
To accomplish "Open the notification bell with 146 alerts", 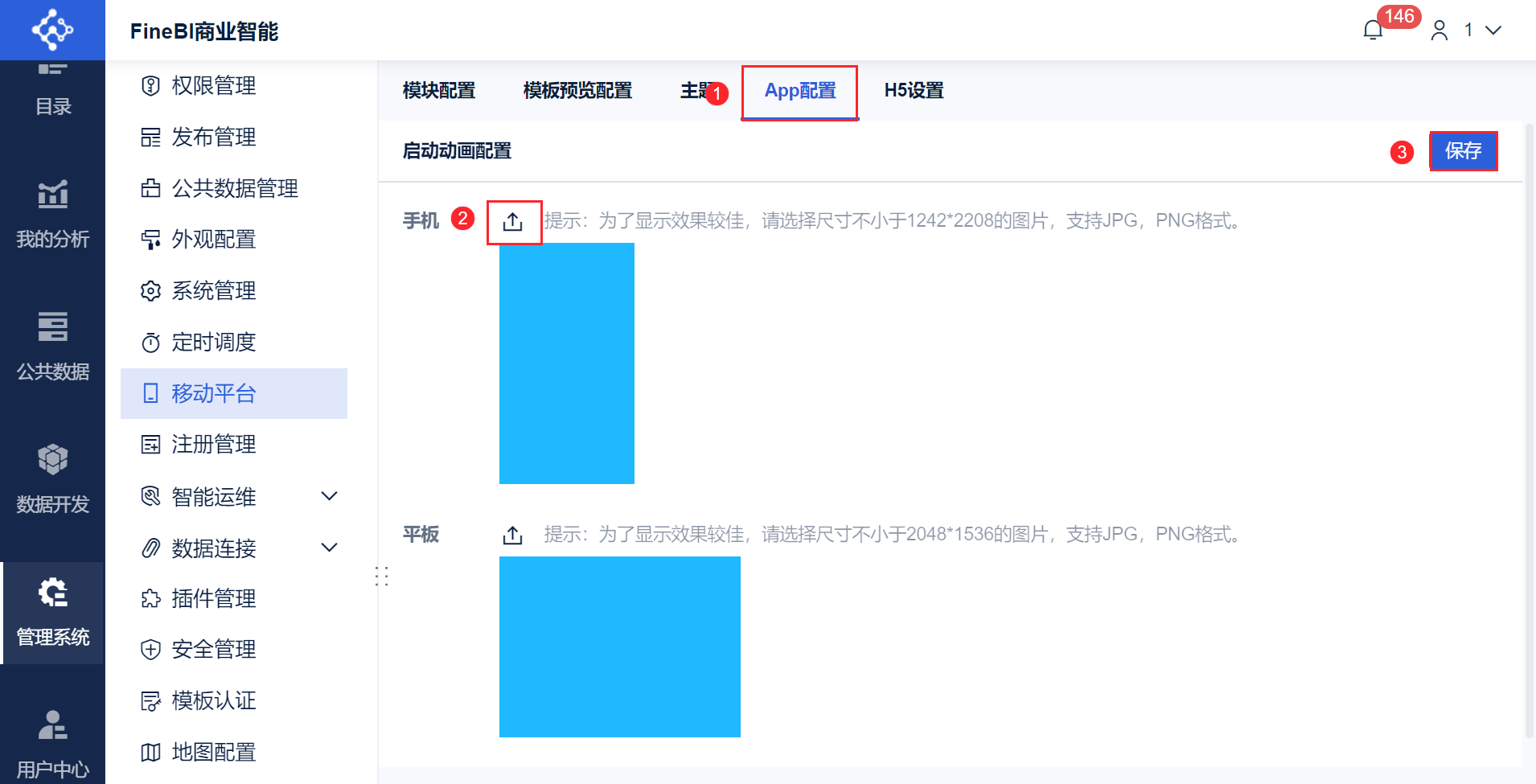I will 1374,29.
